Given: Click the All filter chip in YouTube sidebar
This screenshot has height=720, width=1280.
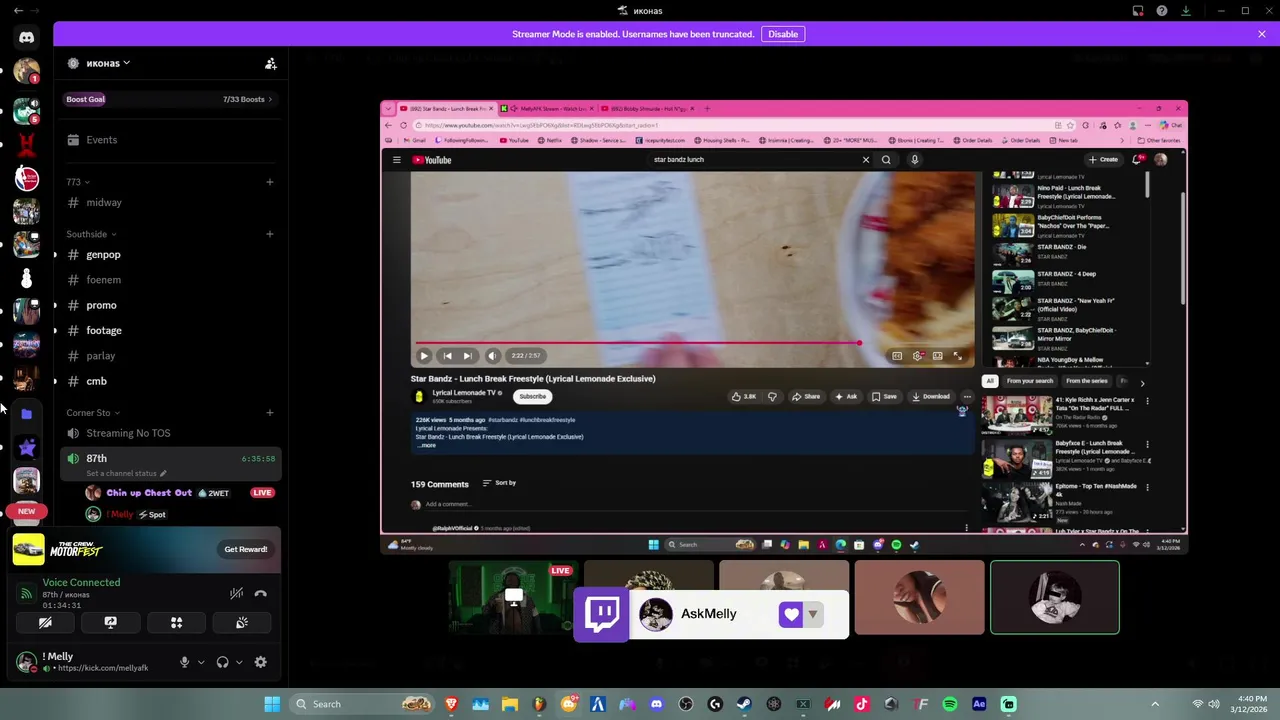Looking at the screenshot, I should [x=990, y=381].
